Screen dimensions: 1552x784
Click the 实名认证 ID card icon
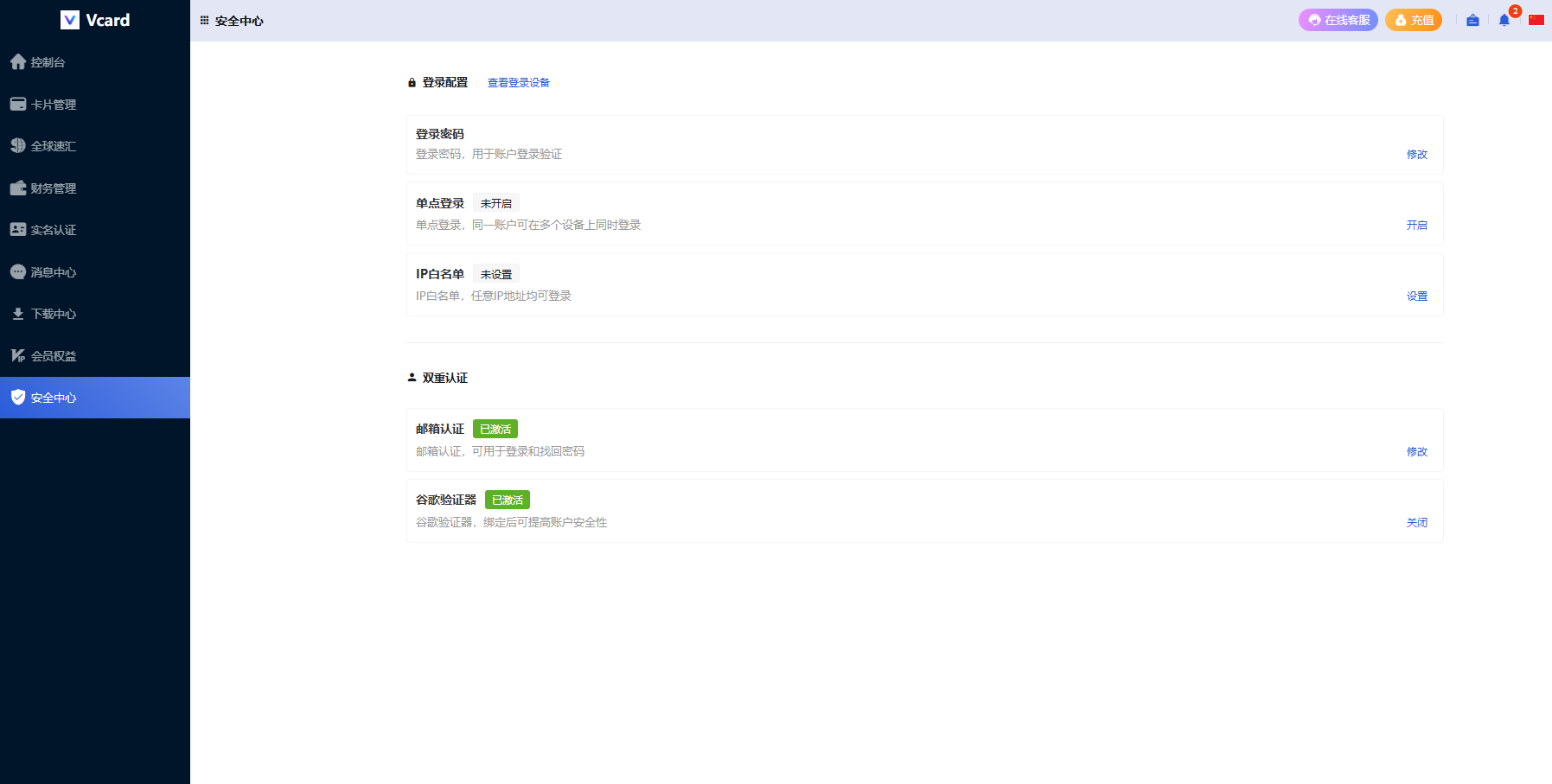18,230
